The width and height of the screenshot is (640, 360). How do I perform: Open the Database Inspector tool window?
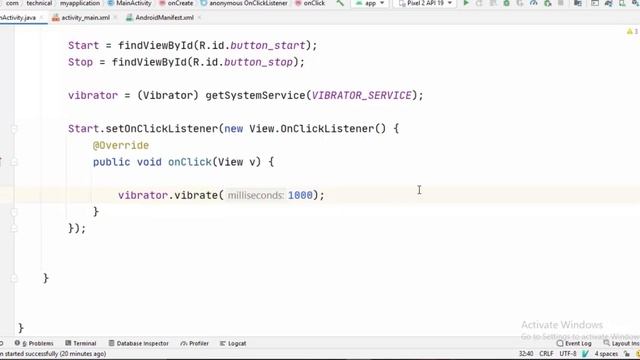coord(138,343)
